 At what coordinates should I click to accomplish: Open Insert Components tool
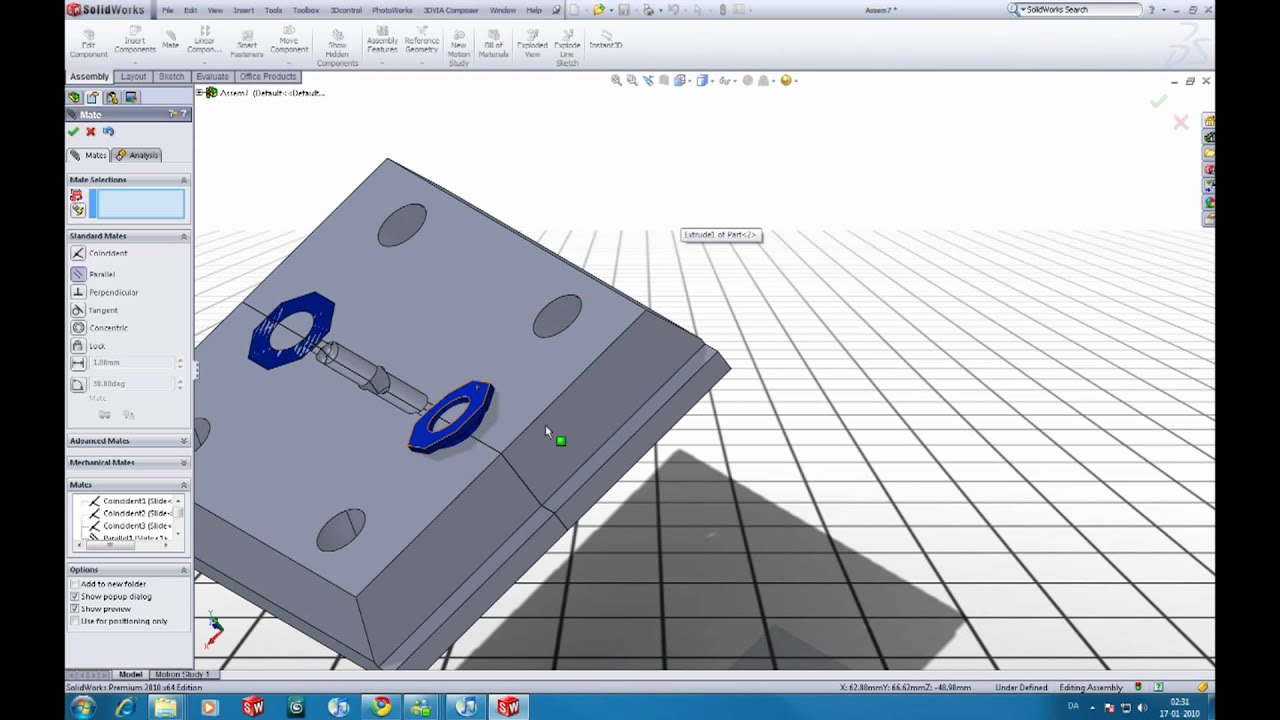point(135,43)
